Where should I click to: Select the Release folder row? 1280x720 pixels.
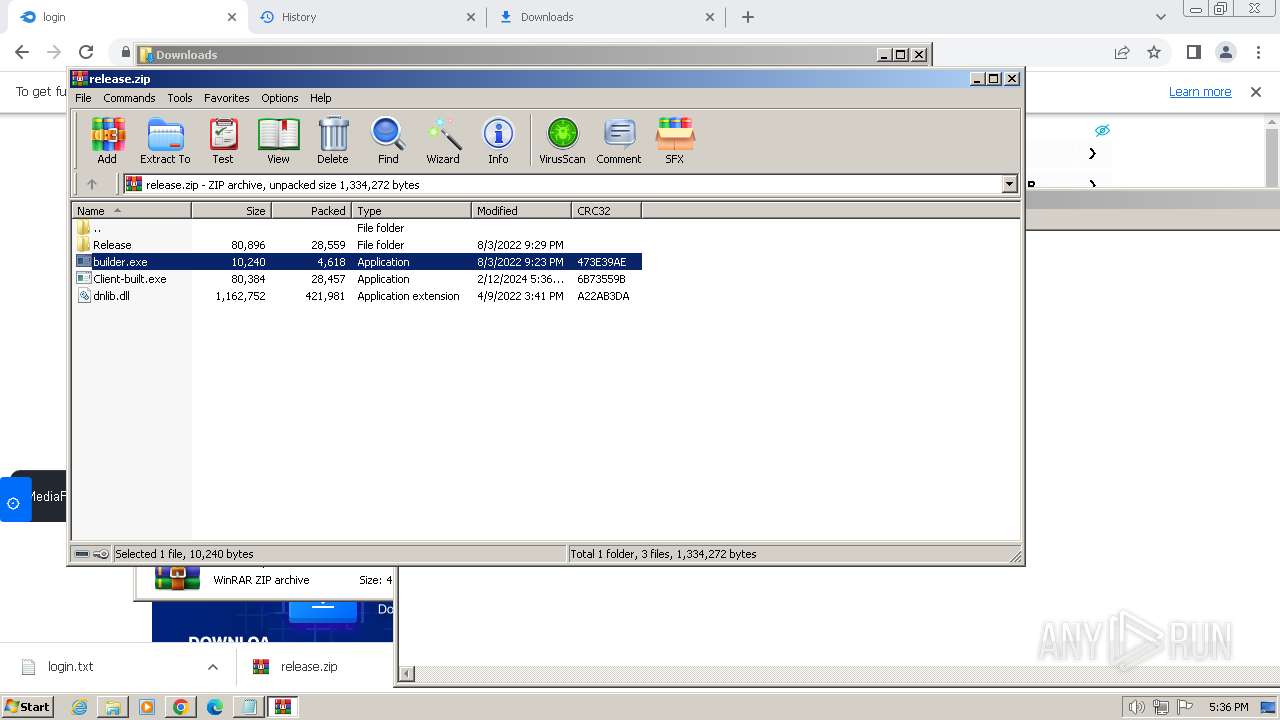(x=356, y=245)
